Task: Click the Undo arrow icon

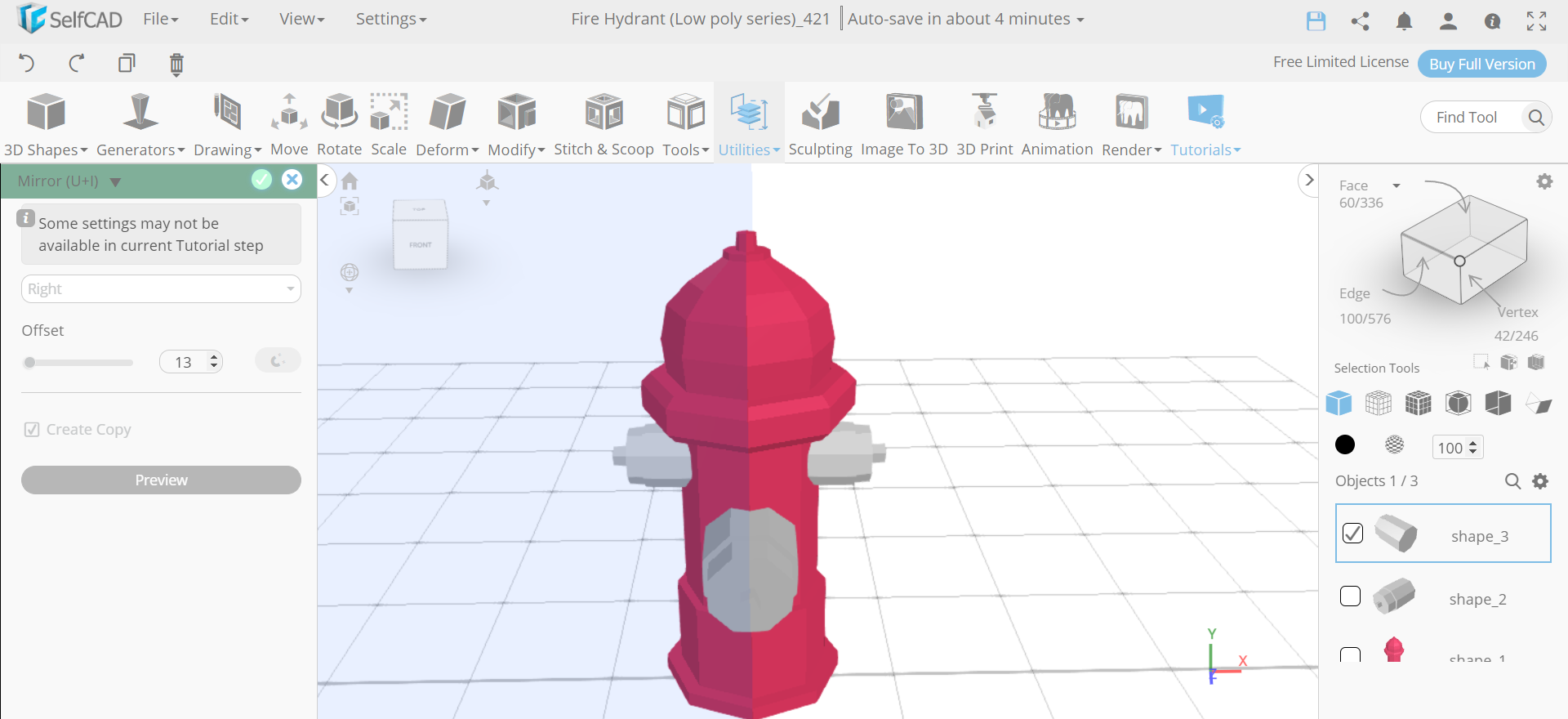Action: pos(26,63)
